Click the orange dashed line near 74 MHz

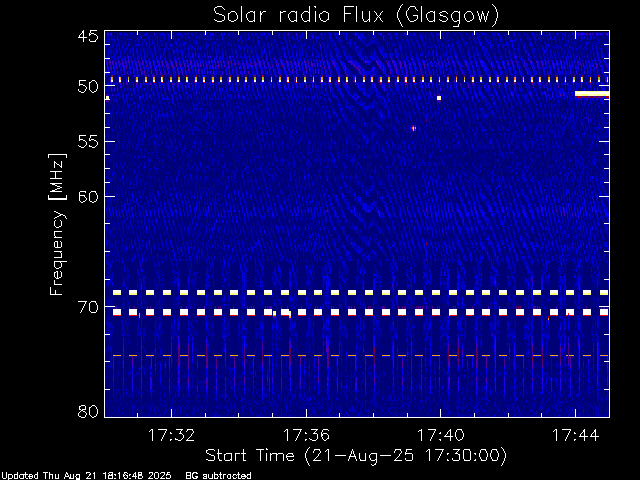(x=361, y=356)
